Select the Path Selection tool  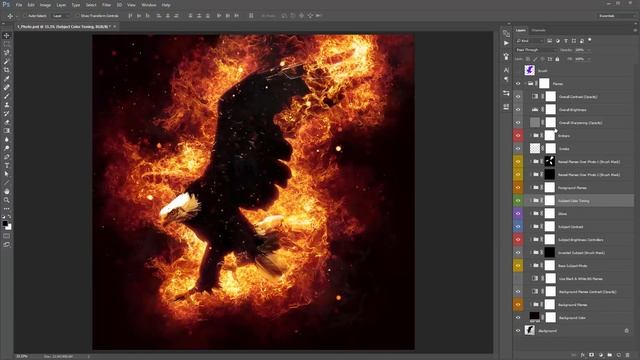click(x=7, y=174)
